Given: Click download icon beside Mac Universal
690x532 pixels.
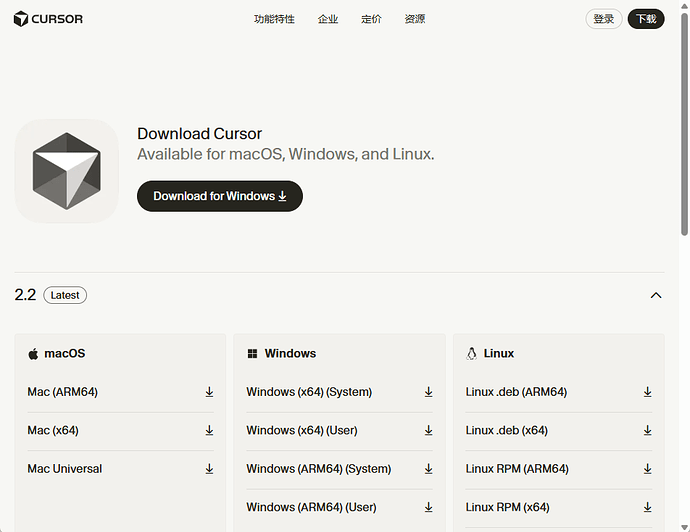Looking at the screenshot, I should coord(209,468).
